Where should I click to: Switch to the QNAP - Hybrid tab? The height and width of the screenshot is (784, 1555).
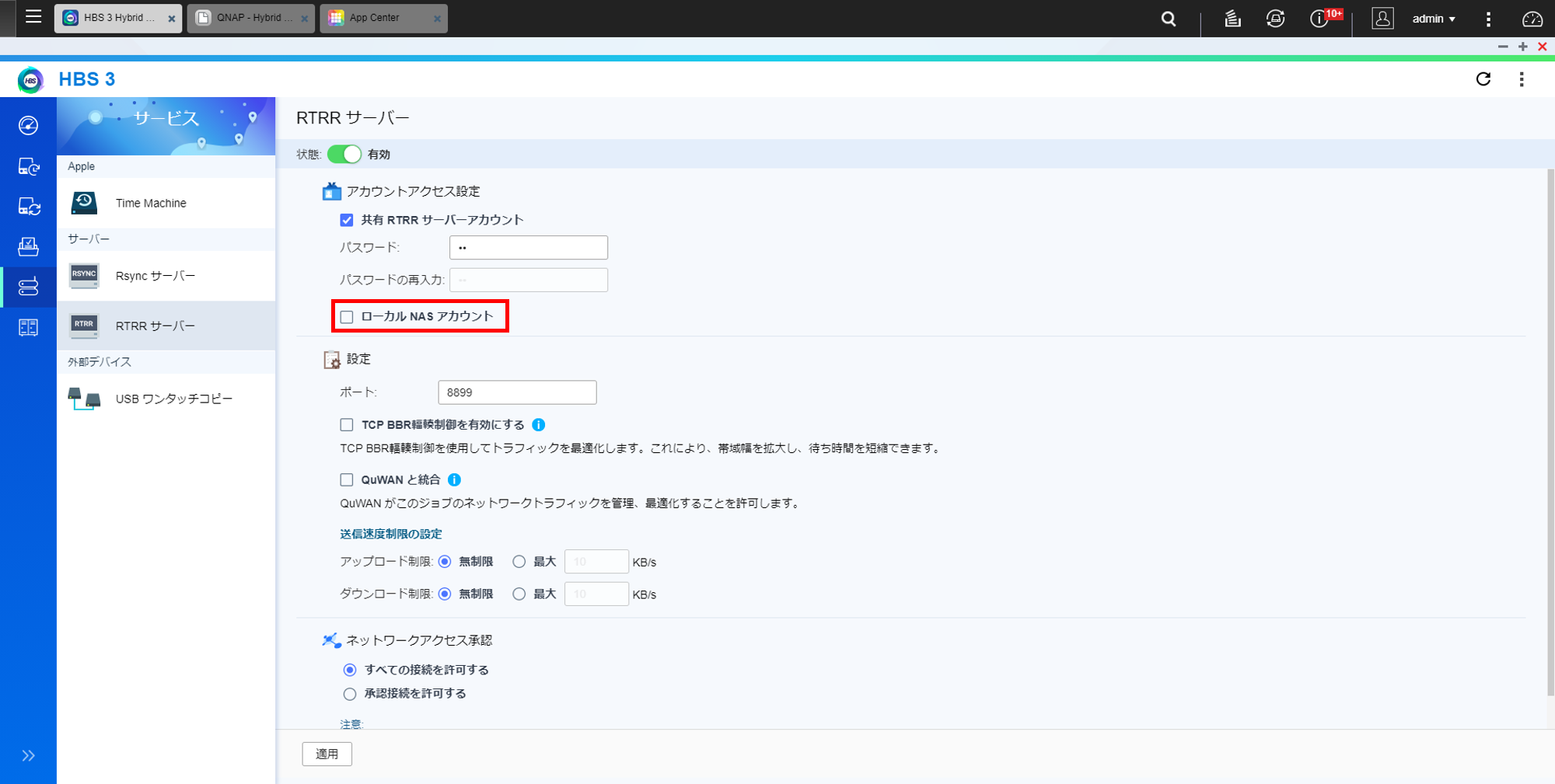point(250,18)
